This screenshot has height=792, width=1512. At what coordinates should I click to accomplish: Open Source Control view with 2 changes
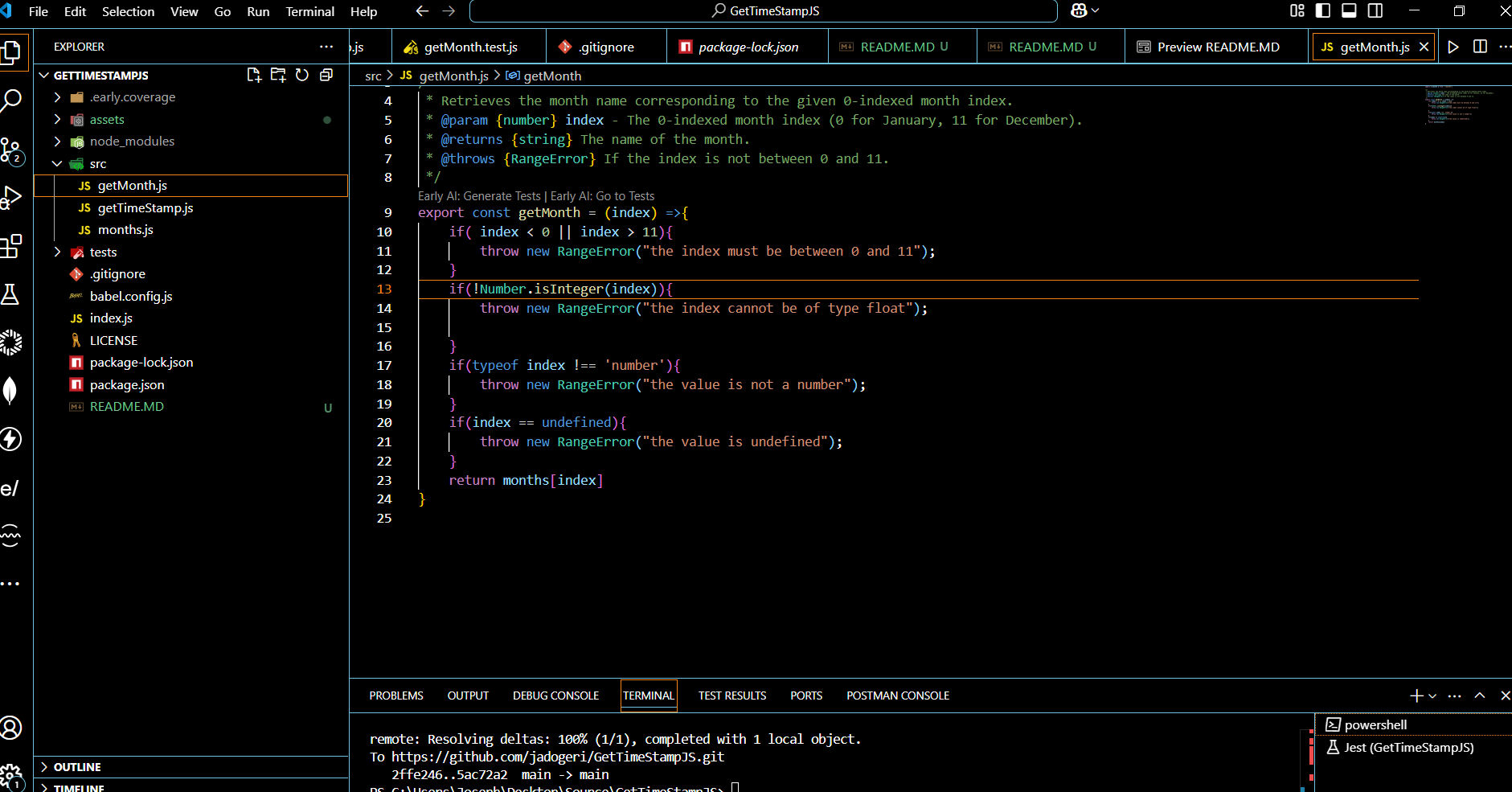[11, 150]
